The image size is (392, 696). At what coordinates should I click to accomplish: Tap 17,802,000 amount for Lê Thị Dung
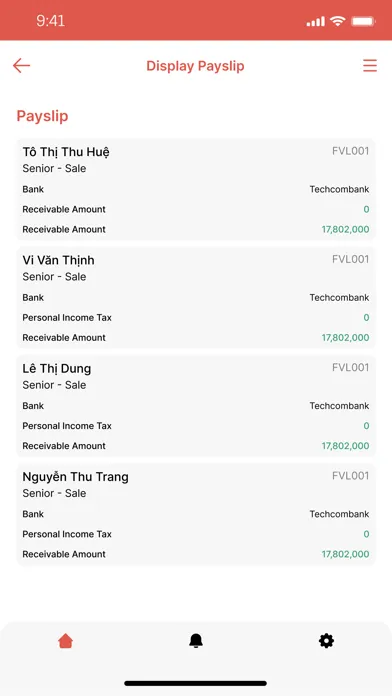tap(345, 446)
